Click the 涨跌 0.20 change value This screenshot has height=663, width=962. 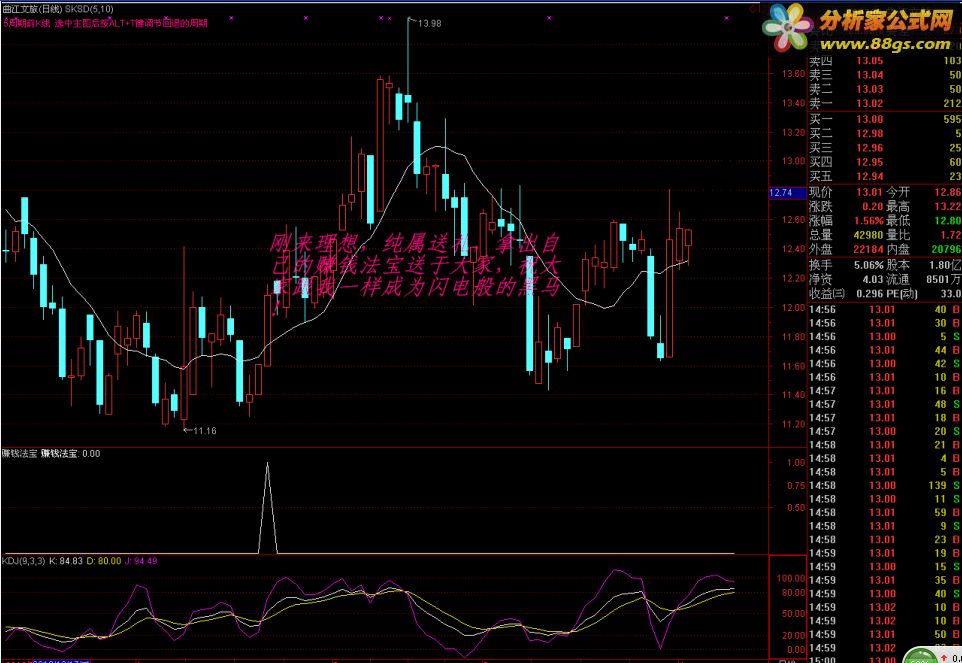click(x=874, y=207)
